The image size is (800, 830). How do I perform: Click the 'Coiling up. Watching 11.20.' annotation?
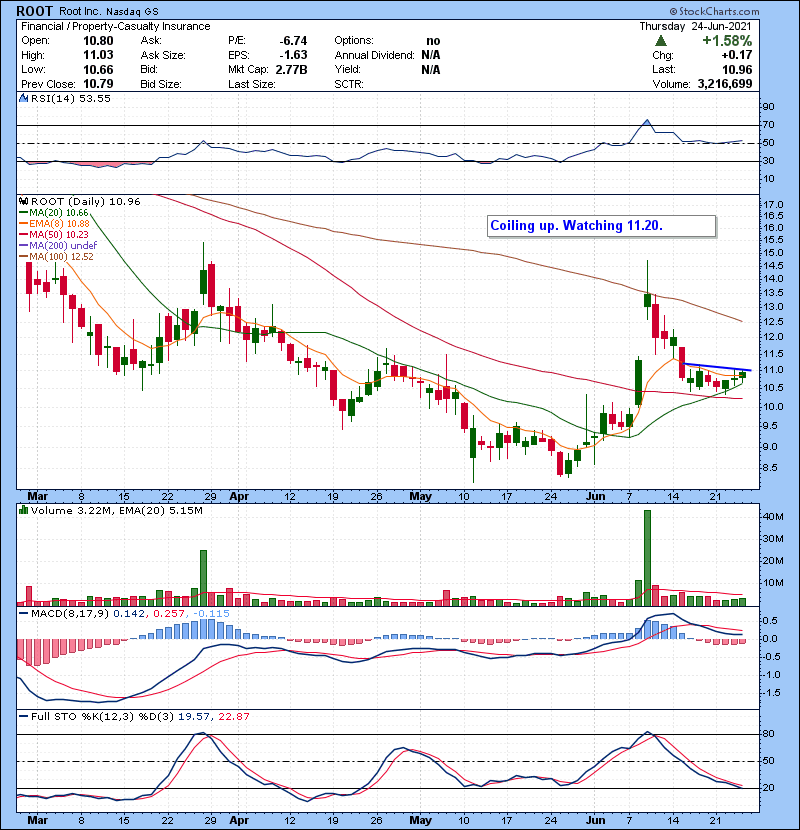pyautogui.click(x=602, y=226)
